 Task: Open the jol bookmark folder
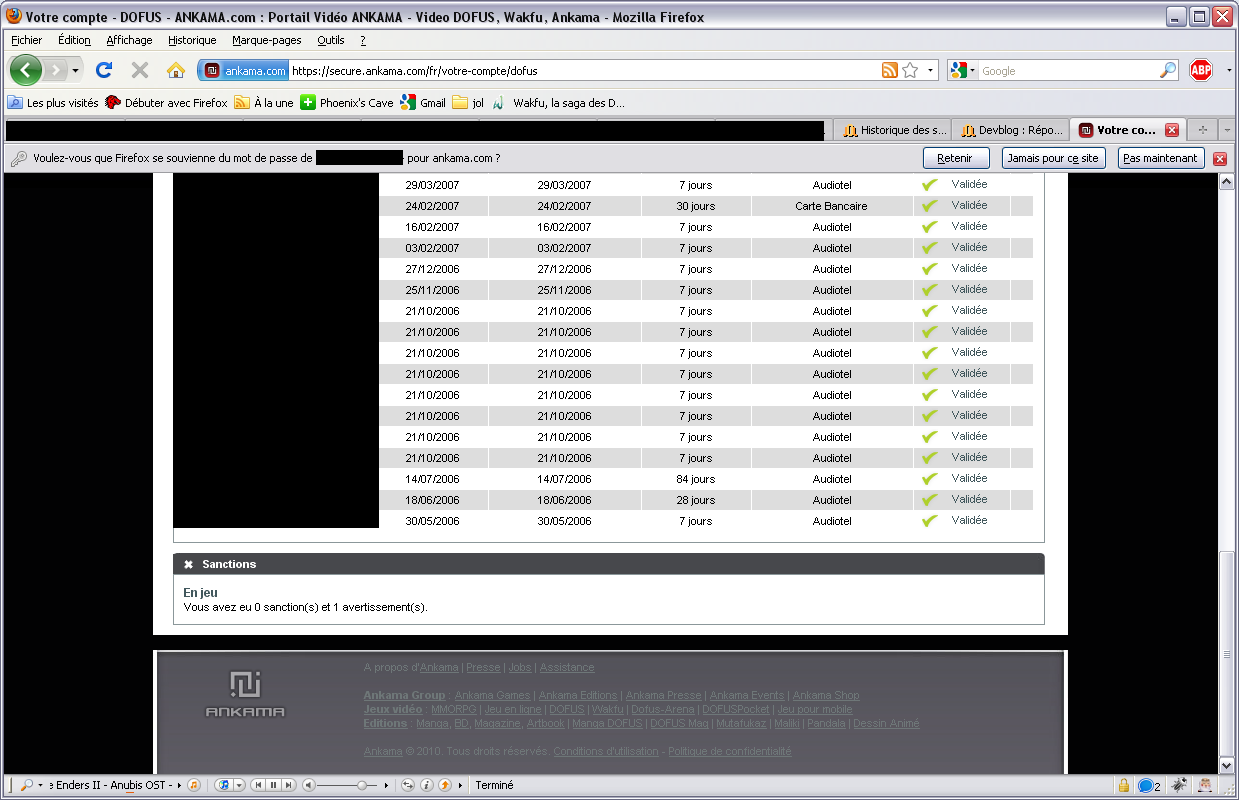tap(468, 102)
